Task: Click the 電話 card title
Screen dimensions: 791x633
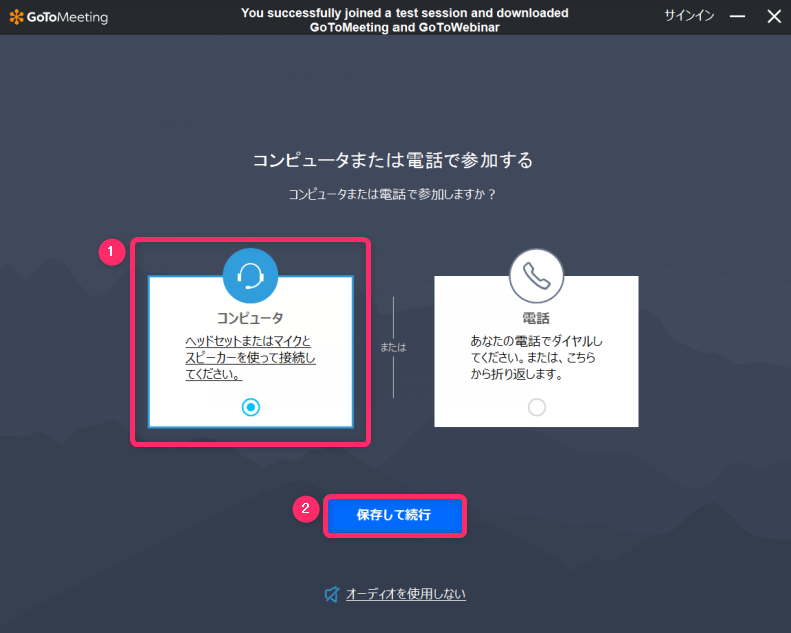Action: (536, 318)
